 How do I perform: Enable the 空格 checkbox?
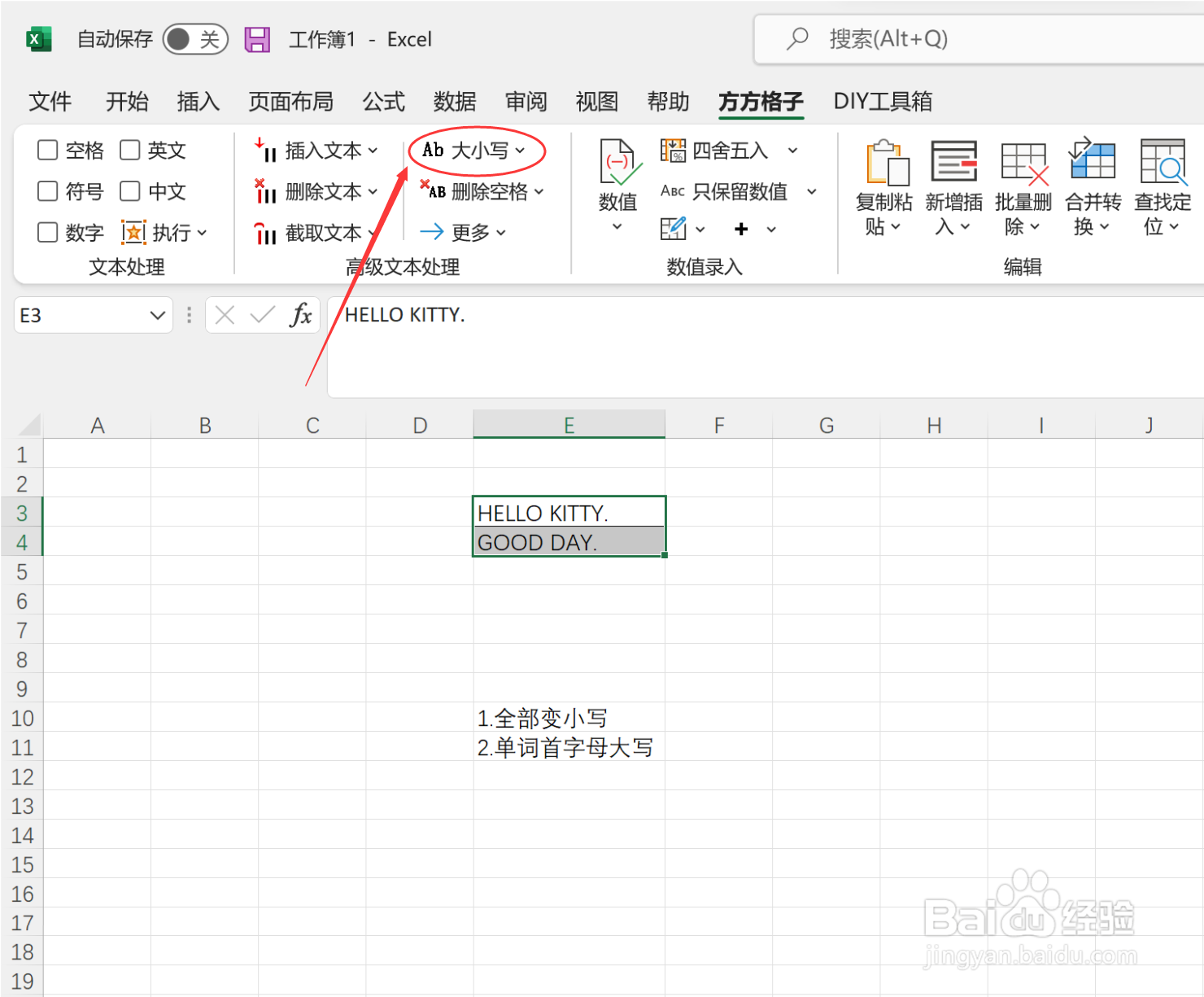pyautogui.click(x=47, y=150)
